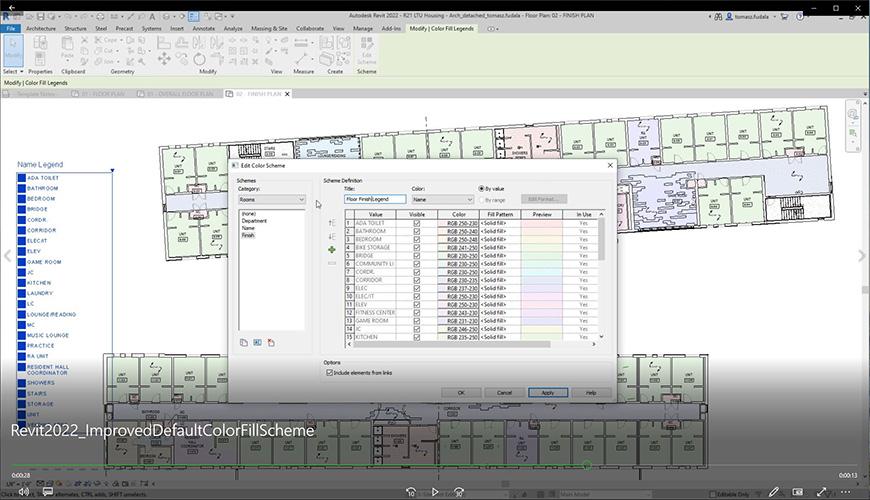Click the Edit Format button
The height and width of the screenshot is (500, 870).
pos(544,199)
